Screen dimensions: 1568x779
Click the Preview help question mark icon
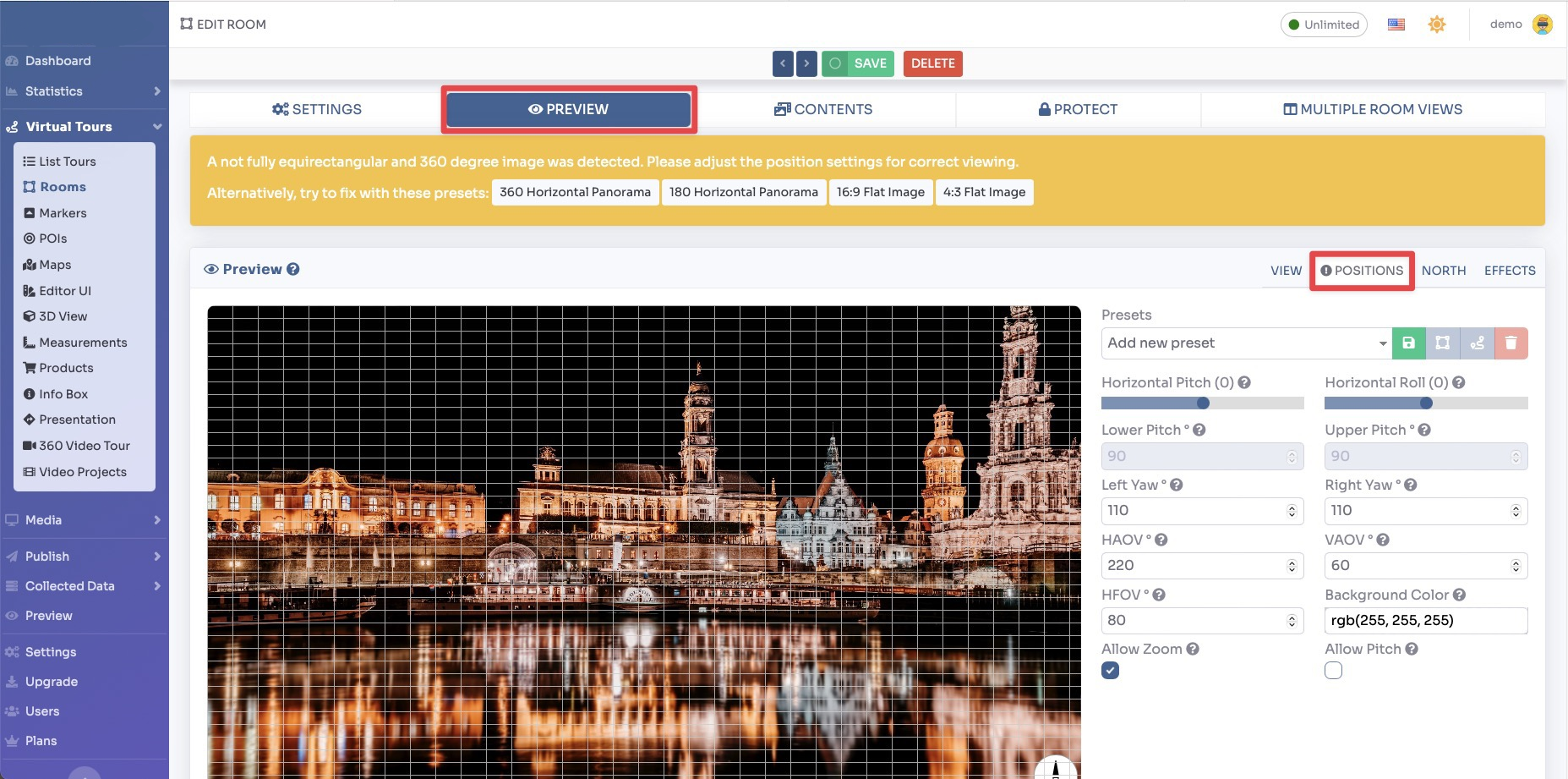(x=293, y=269)
